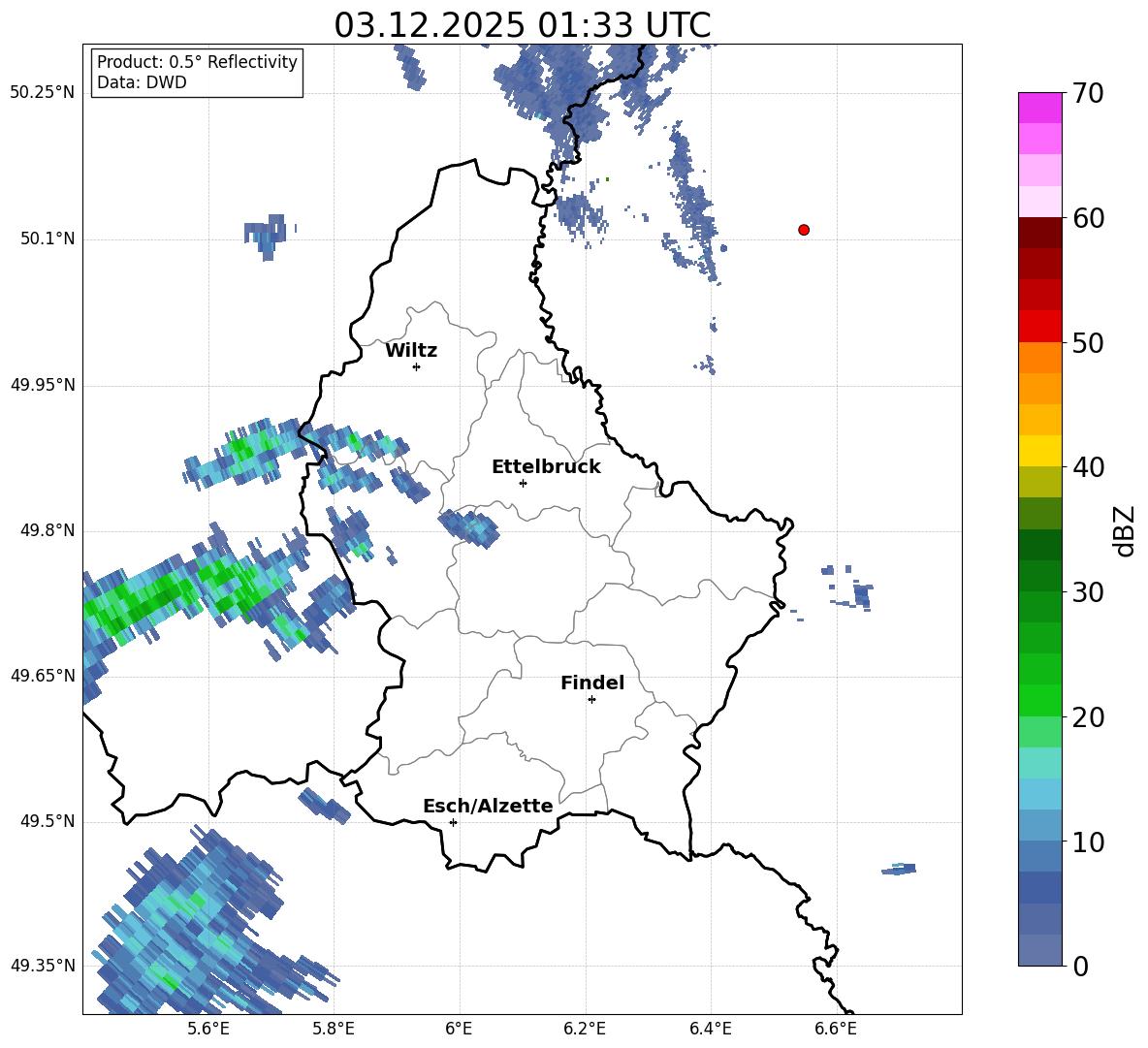The width and height of the screenshot is (1148, 1048).
Task: Click the Esch/Alzette location cross marker
Action: pyautogui.click(x=453, y=822)
